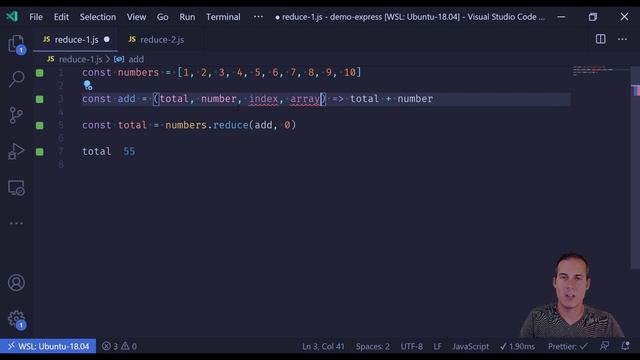640x360 pixels.
Task: Click reduce-1.js in the breadcrumb
Action: point(80,60)
